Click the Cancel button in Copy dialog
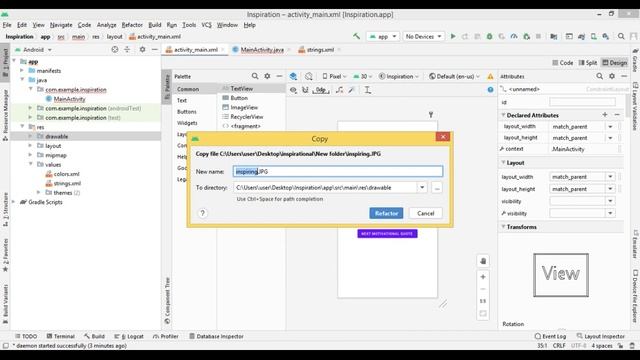Image resolution: width=640 pixels, height=360 pixels. click(x=425, y=213)
